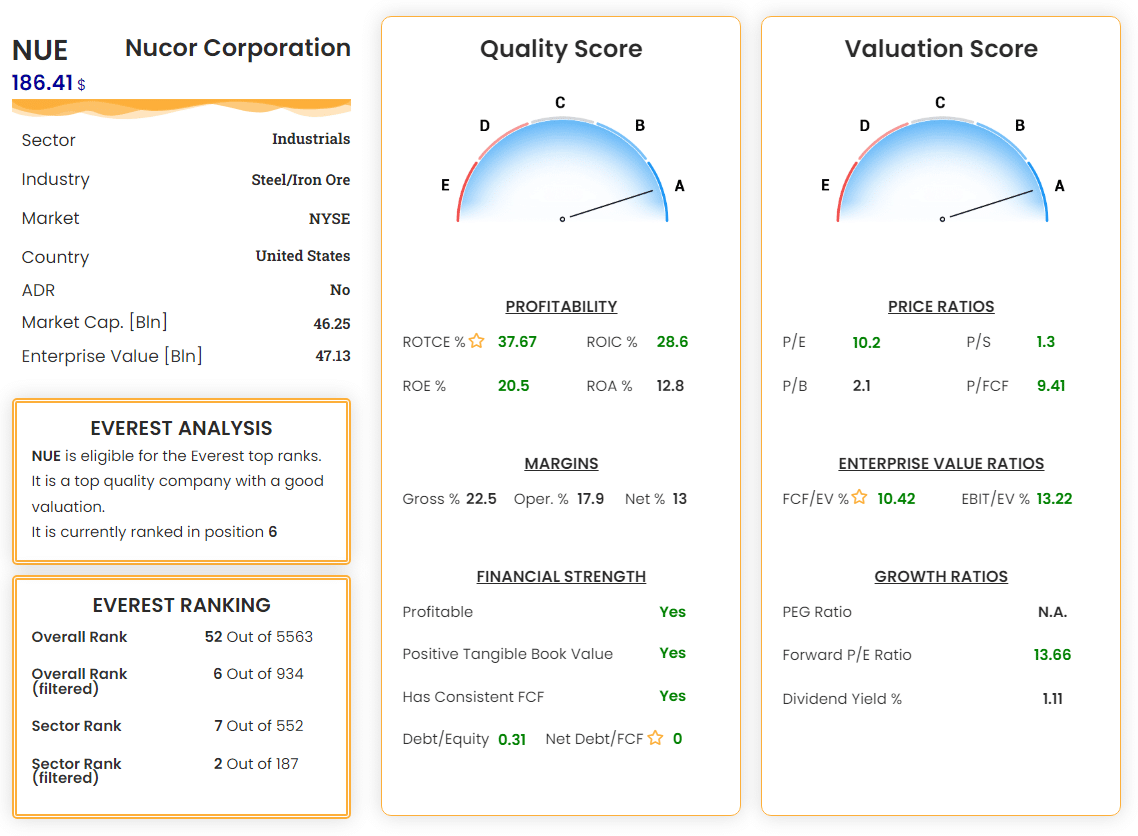The image size is (1138, 836).
Task: Click the Quality Score title
Action: [561, 49]
